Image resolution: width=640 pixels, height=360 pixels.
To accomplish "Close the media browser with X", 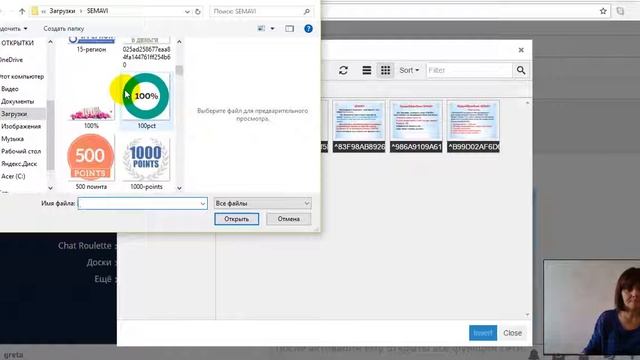I will pos(521,50).
